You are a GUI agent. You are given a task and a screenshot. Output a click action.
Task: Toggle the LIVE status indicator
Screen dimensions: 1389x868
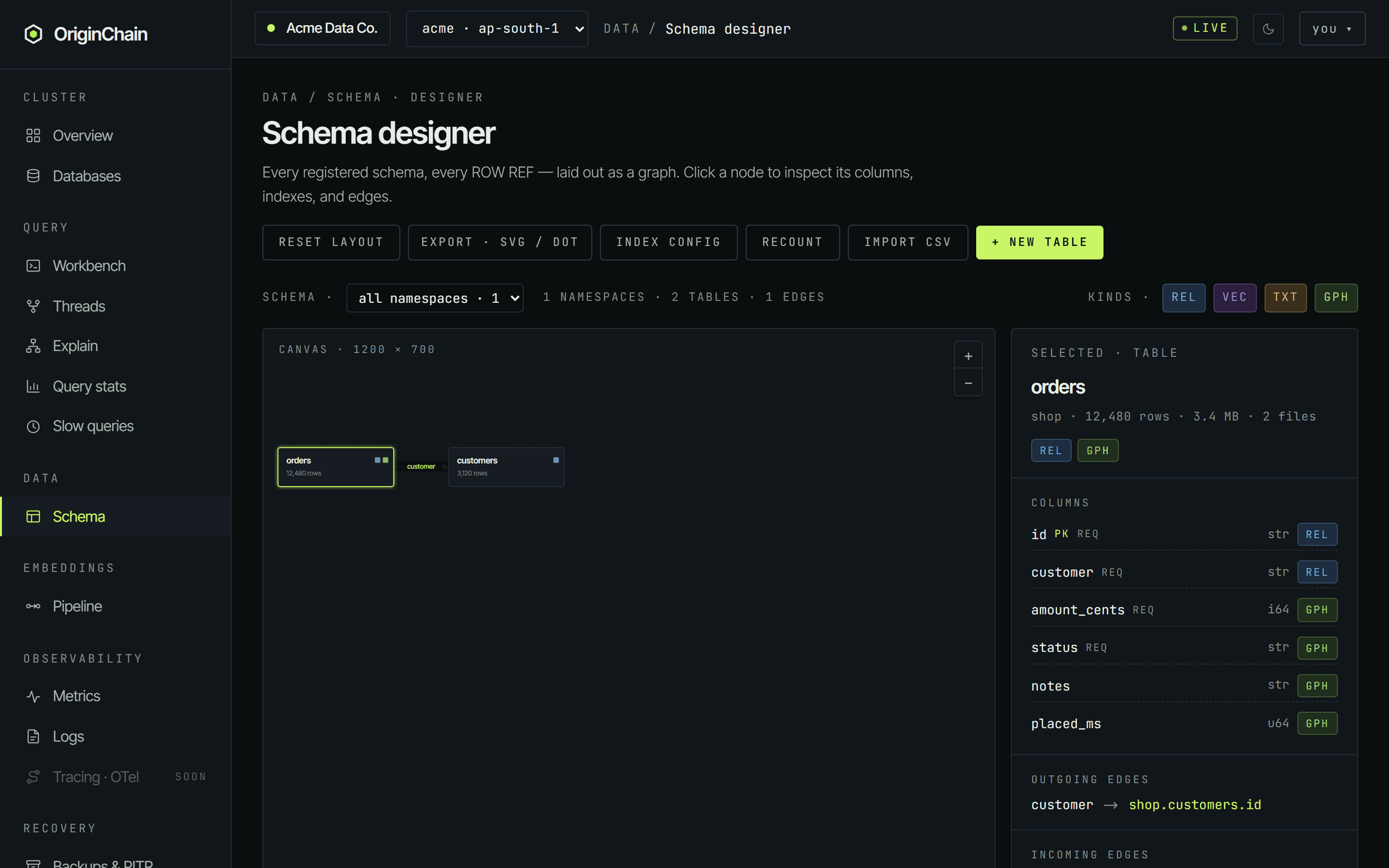pyautogui.click(x=1205, y=28)
